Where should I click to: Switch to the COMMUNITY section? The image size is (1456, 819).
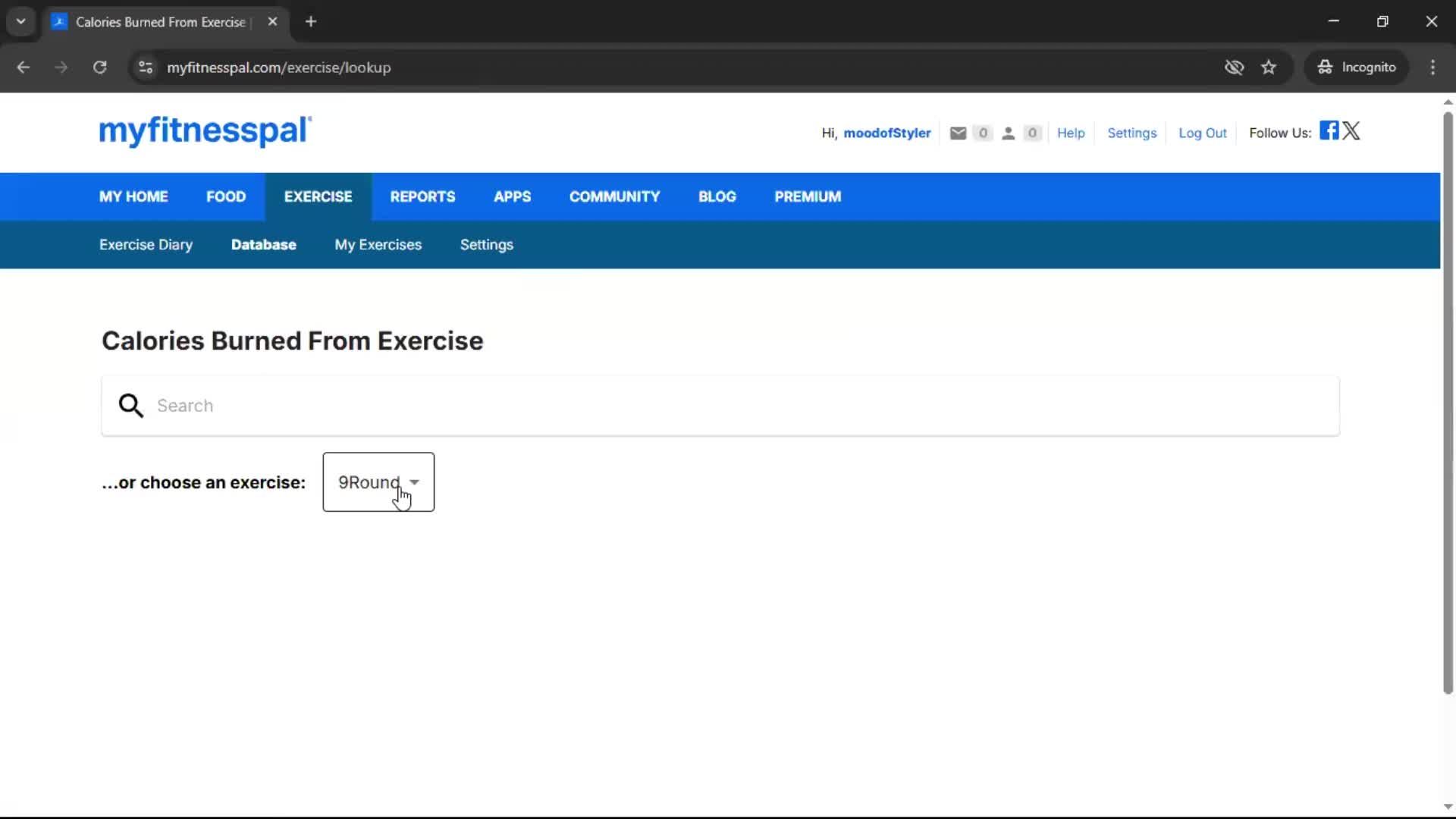pos(614,196)
